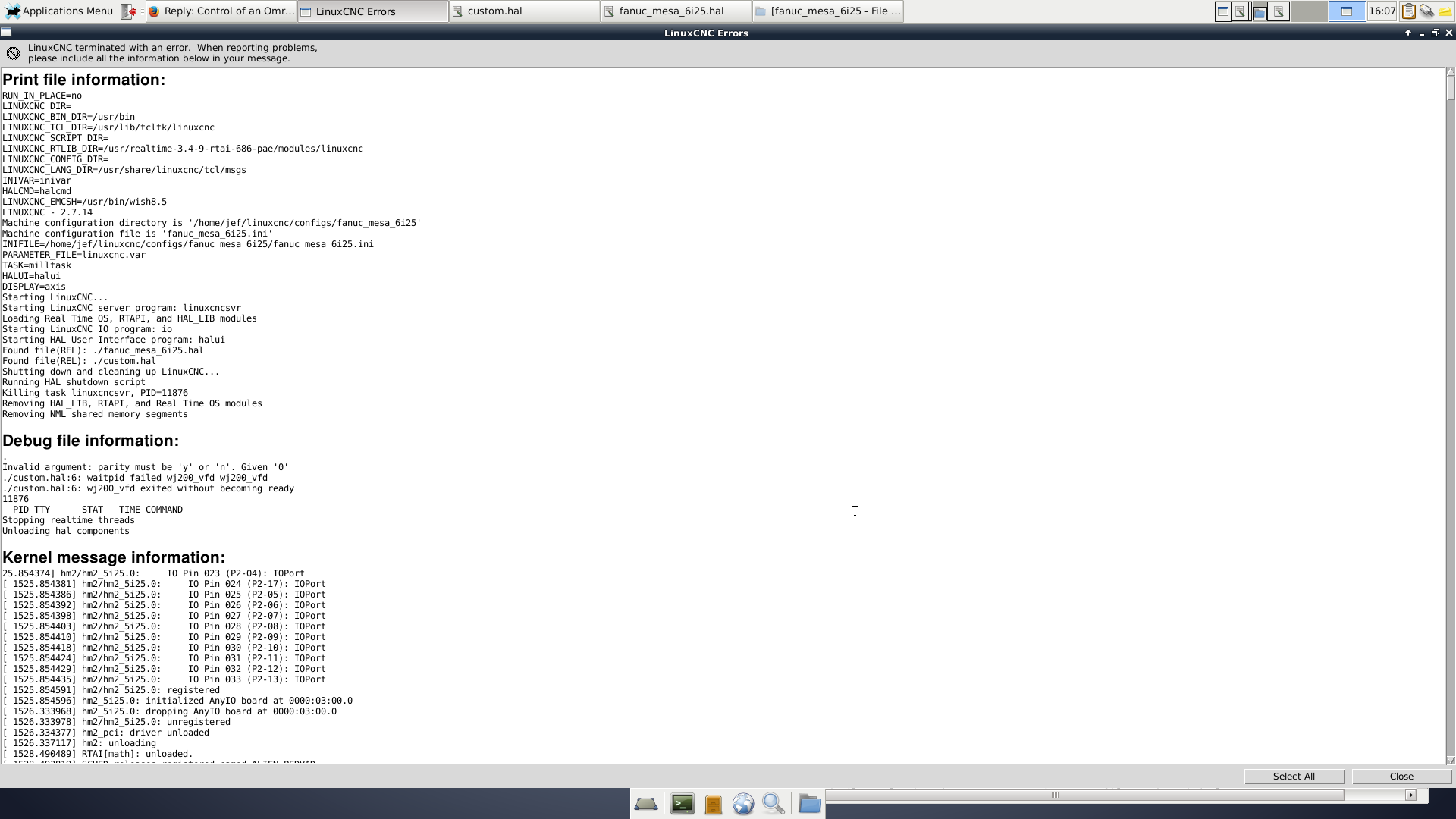Click the 'Unloading hal components' line
The height and width of the screenshot is (819, 1456).
66,531
